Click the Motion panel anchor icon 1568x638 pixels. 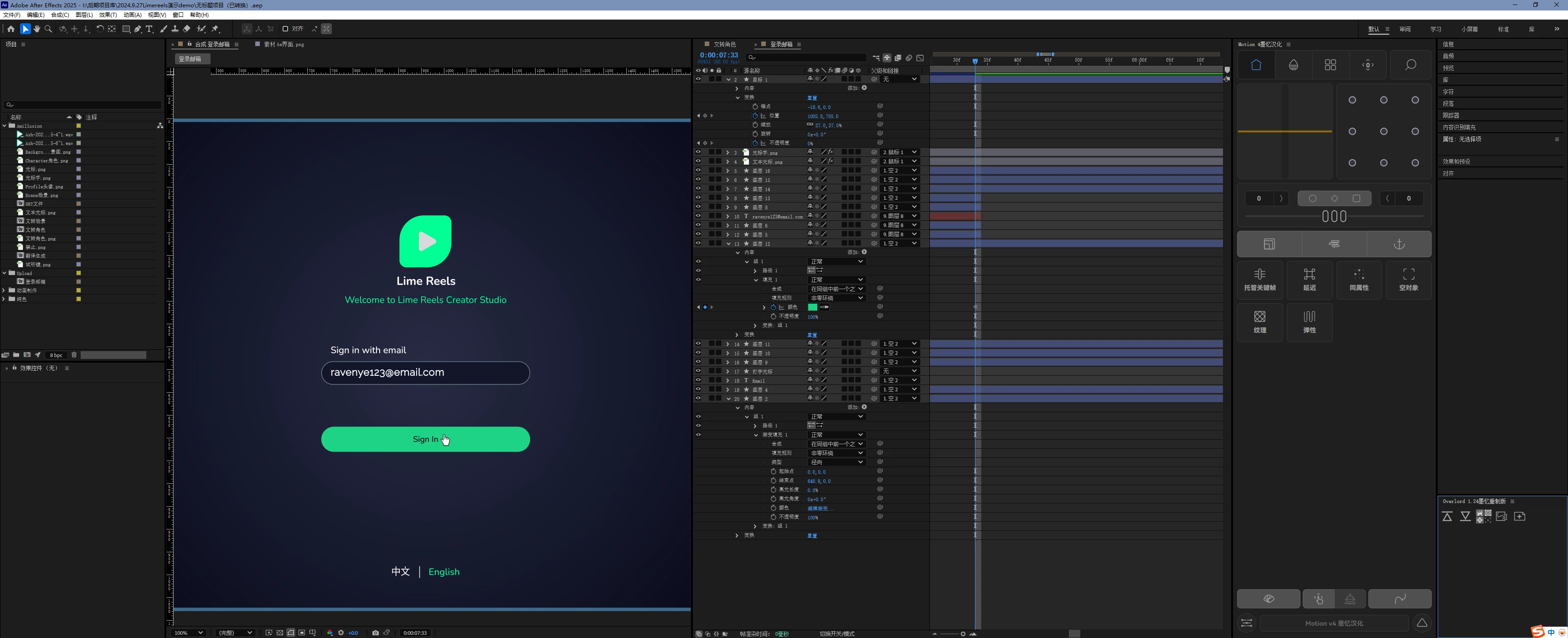1399,244
